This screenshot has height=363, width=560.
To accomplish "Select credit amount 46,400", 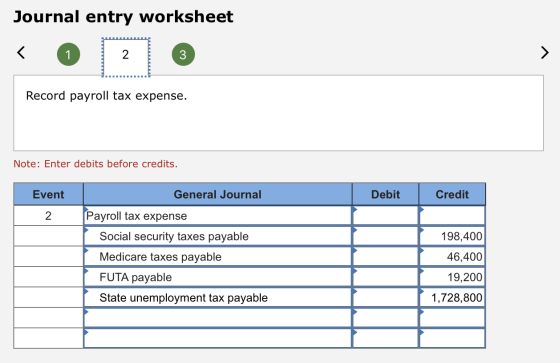I will (452, 257).
